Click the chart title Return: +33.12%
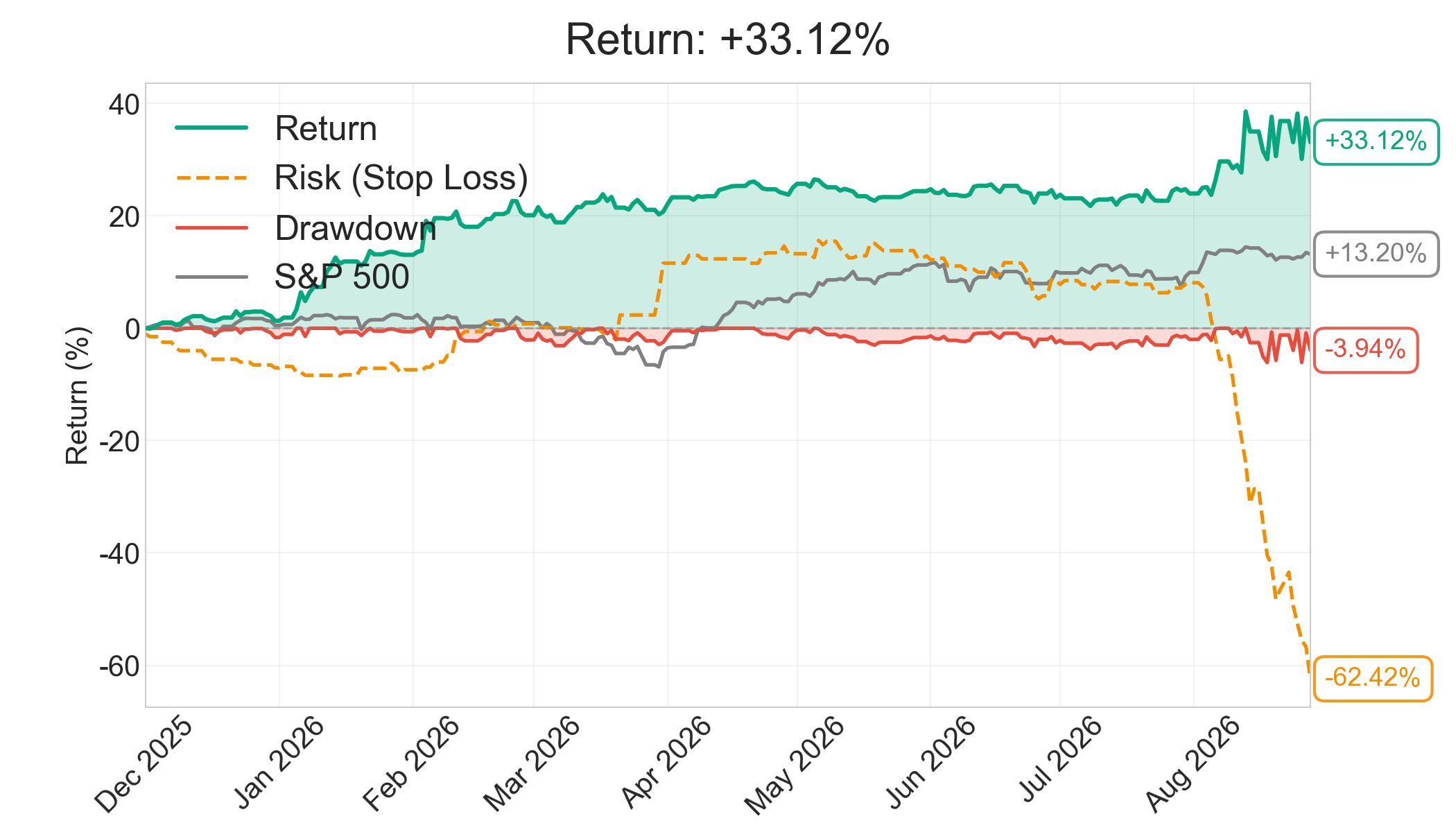The height and width of the screenshot is (832, 1456). coord(727,40)
